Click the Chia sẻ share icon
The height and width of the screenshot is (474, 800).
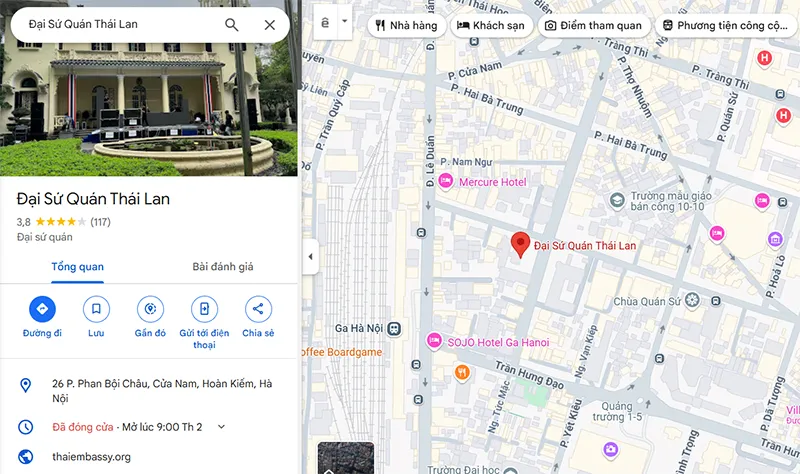(258, 309)
